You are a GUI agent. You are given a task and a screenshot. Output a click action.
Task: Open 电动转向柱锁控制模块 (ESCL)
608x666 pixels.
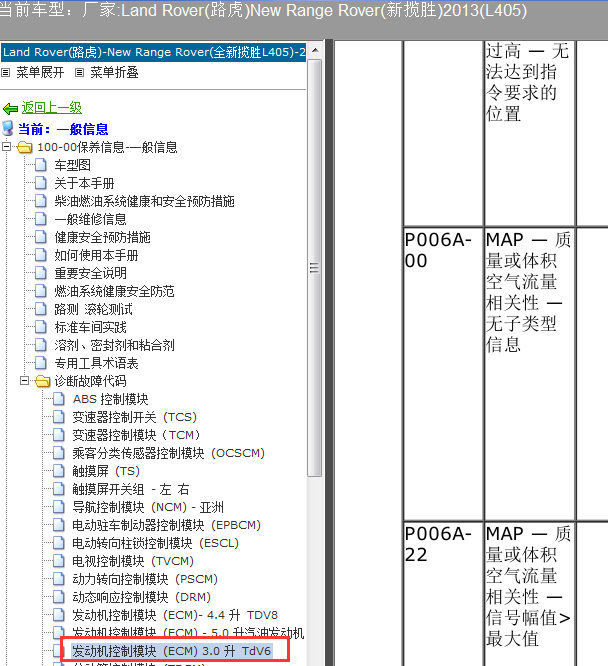coord(155,543)
